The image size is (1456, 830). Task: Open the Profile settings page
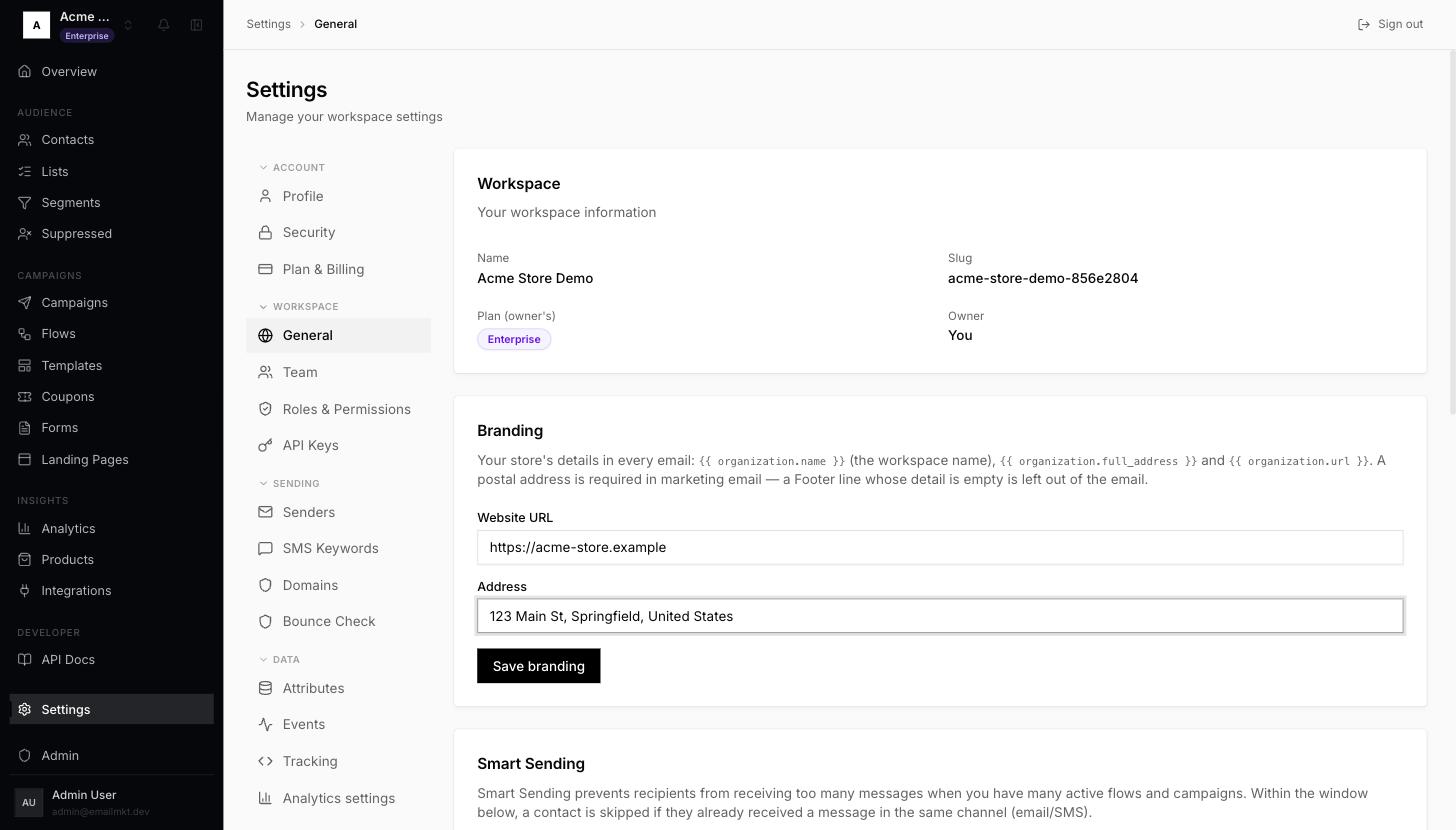(x=338, y=197)
